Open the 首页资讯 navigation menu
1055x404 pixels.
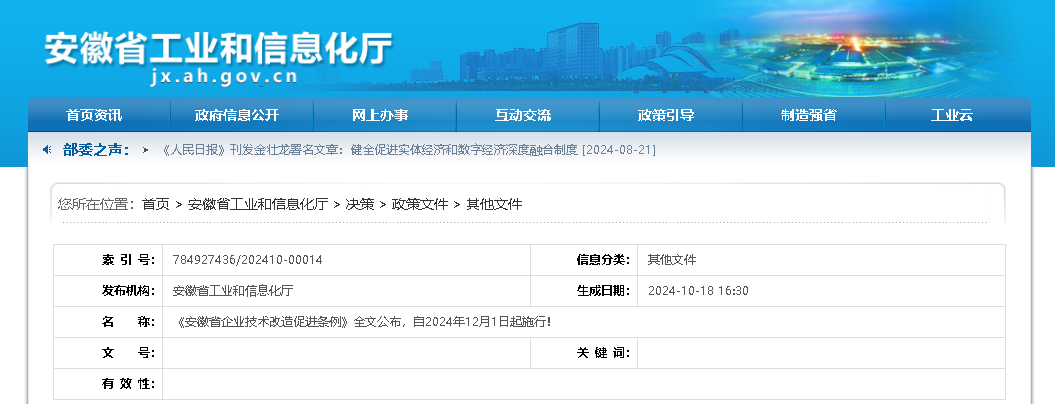click(x=94, y=115)
